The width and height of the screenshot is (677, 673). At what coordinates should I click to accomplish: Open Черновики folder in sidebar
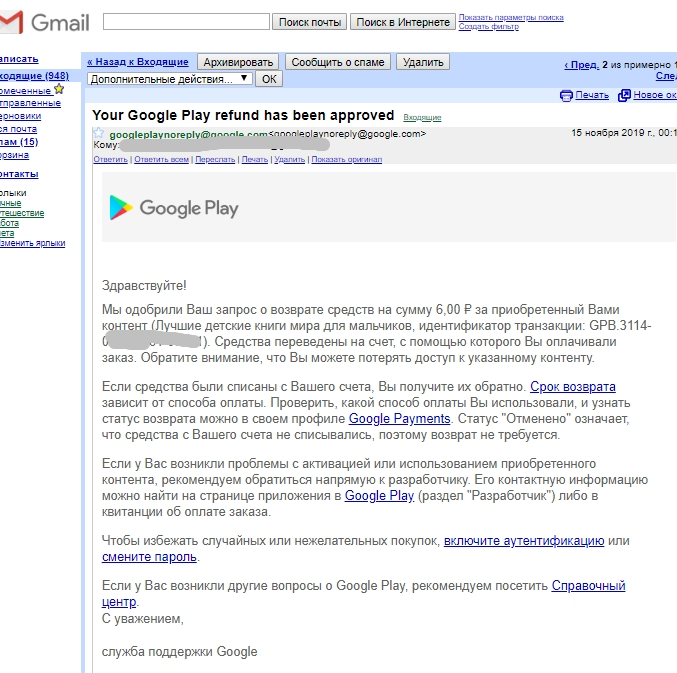(20, 116)
